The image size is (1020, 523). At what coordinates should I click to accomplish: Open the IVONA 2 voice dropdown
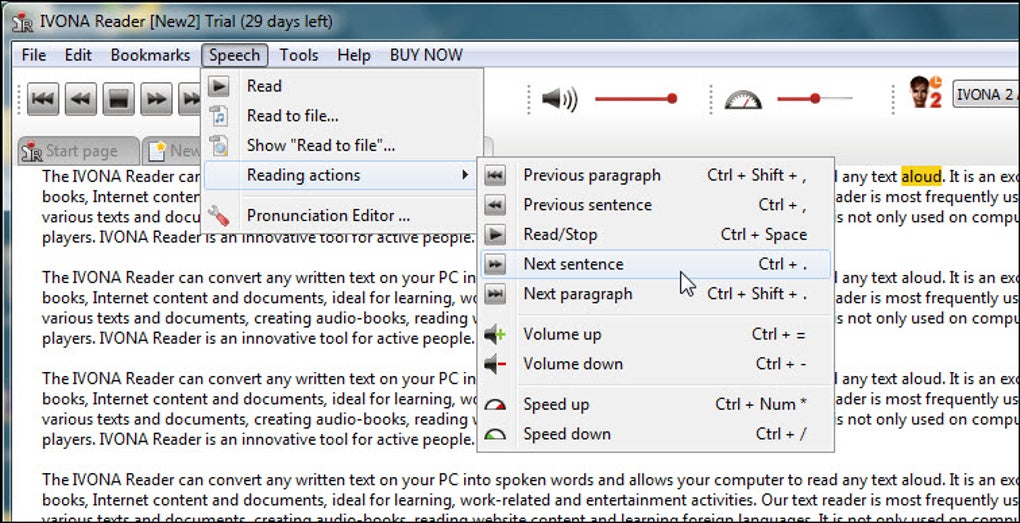coord(986,95)
